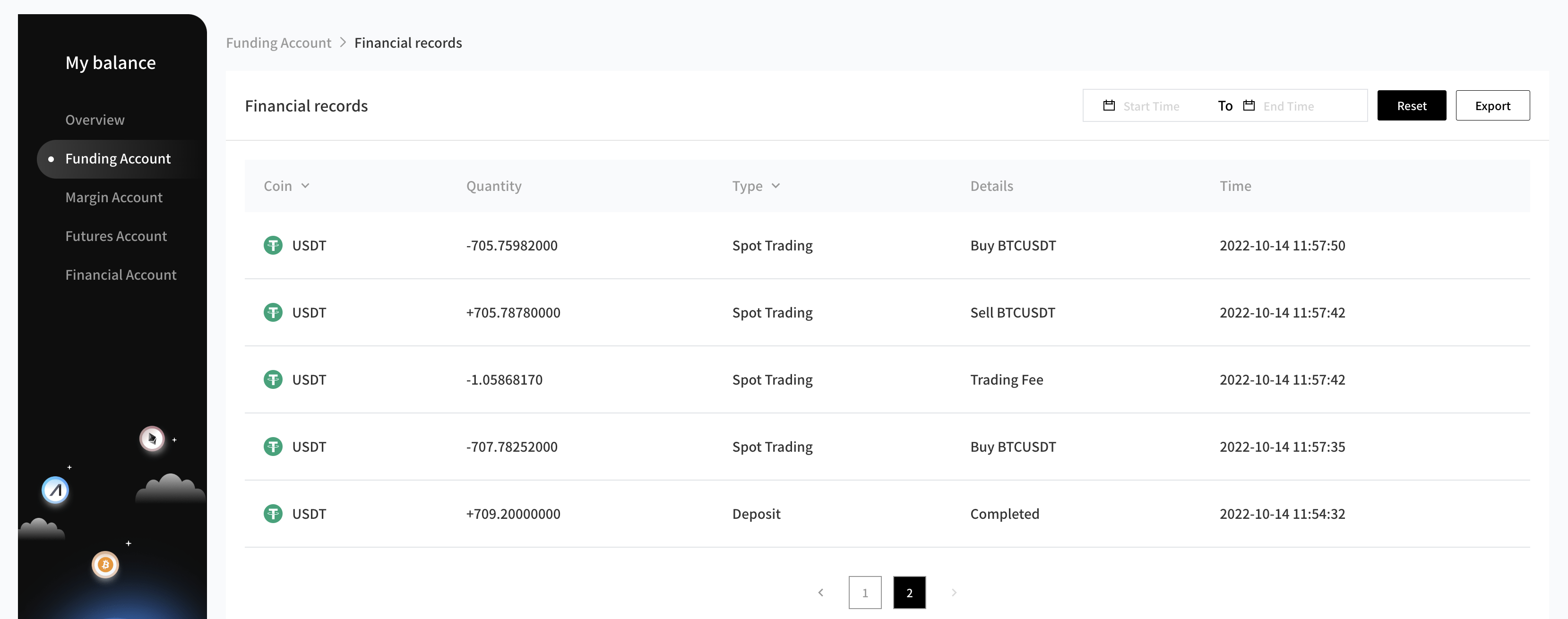
Task: Navigate to Financial Account menu item
Action: 121,275
